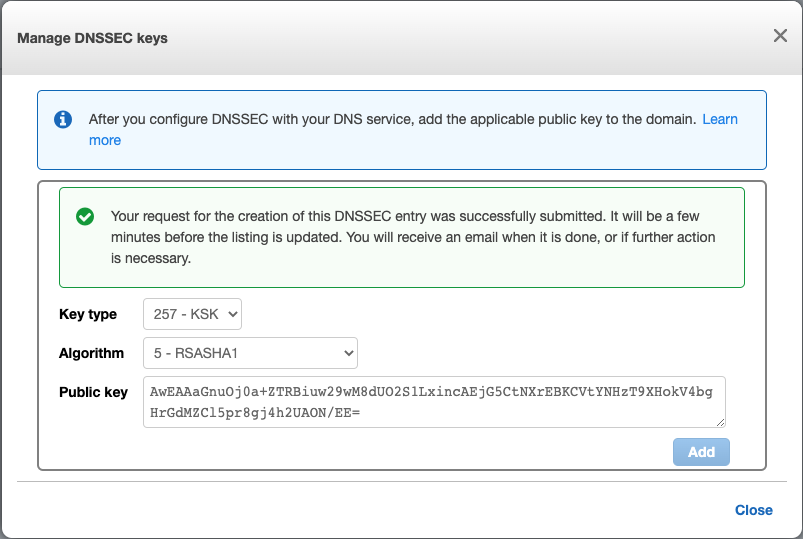The width and height of the screenshot is (803, 539).
Task: Click the Manage DNSSEC keys title
Action: (x=93, y=38)
